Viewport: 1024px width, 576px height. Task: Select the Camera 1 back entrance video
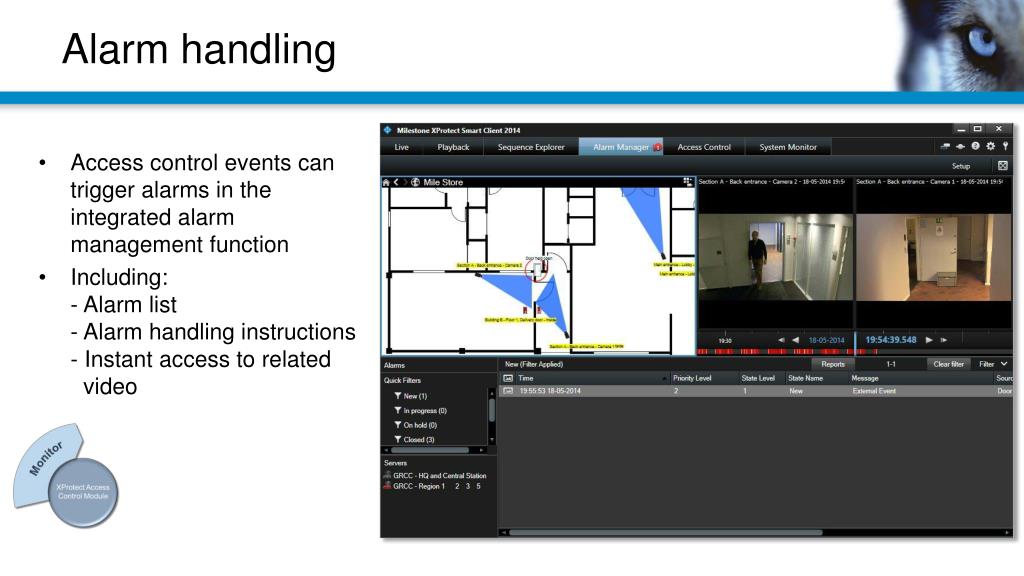tap(933, 257)
